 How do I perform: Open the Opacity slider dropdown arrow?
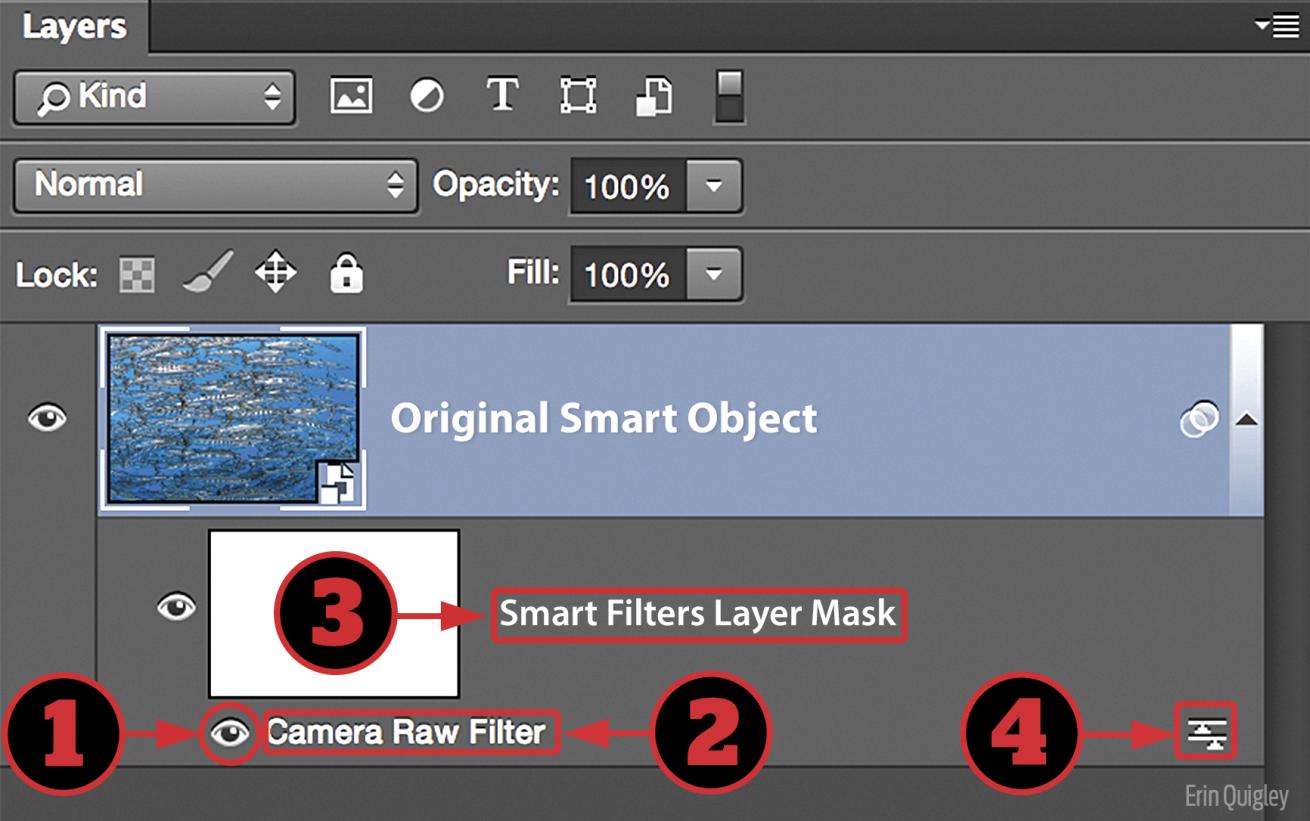tap(713, 186)
